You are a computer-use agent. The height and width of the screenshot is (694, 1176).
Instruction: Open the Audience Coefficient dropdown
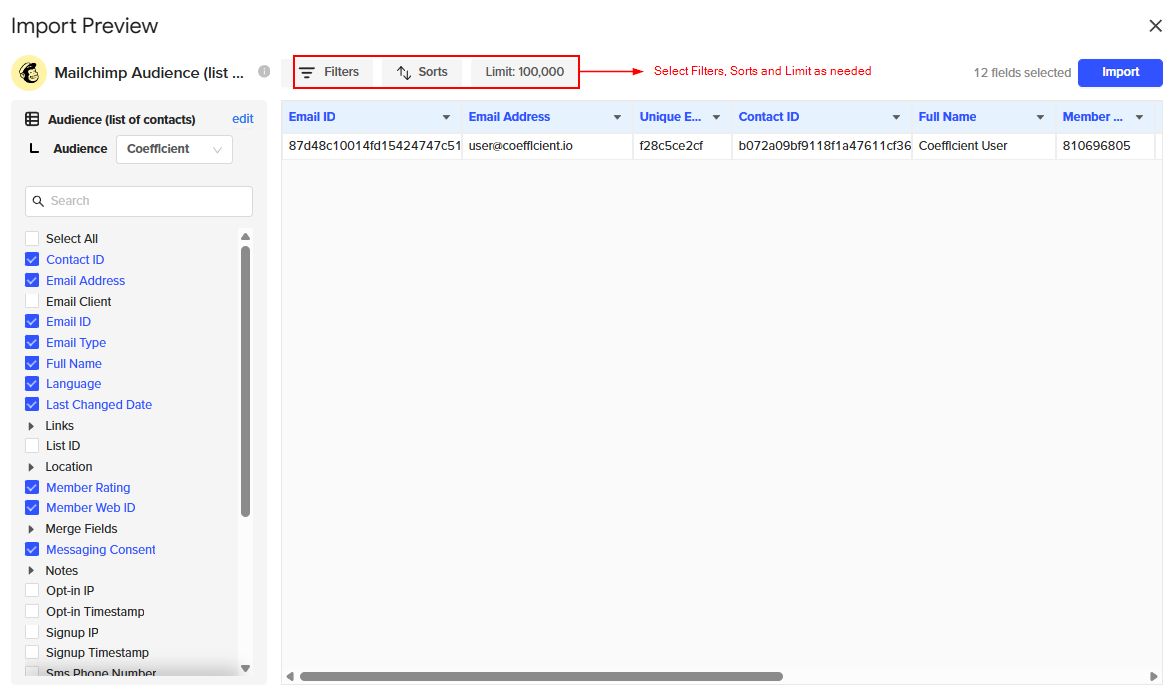(174, 149)
